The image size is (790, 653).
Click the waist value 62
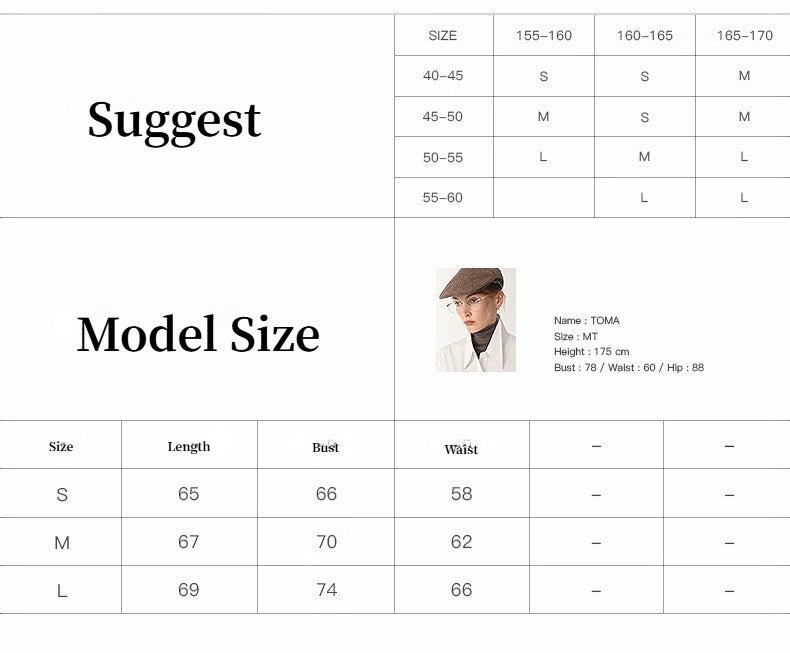[x=461, y=542]
